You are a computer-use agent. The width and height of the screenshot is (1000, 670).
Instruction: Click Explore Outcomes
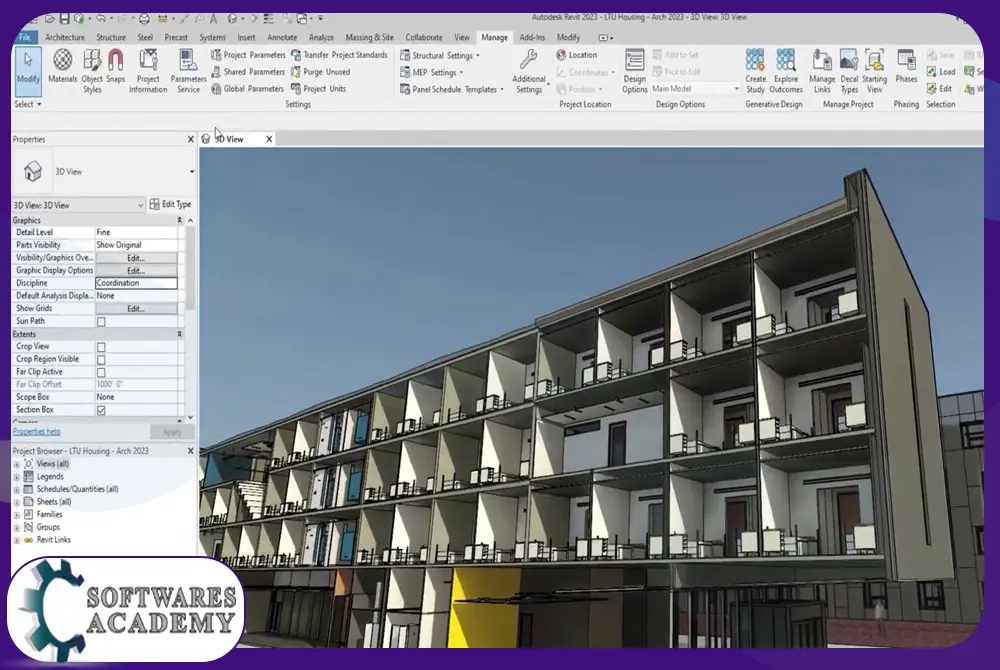coord(786,71)
